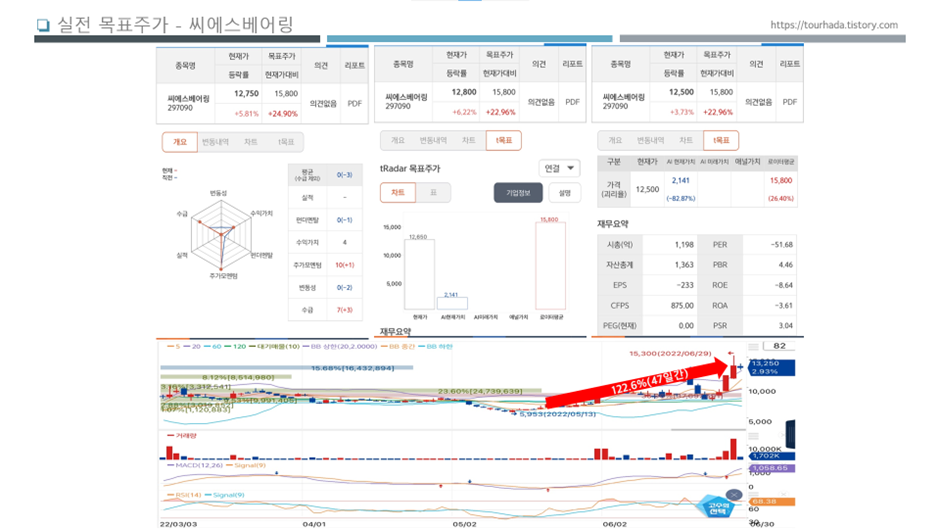The width and height of the screenshot is (940, 529).
Task: Click the 13,250 current price label
Action: (x=772, y=368)
